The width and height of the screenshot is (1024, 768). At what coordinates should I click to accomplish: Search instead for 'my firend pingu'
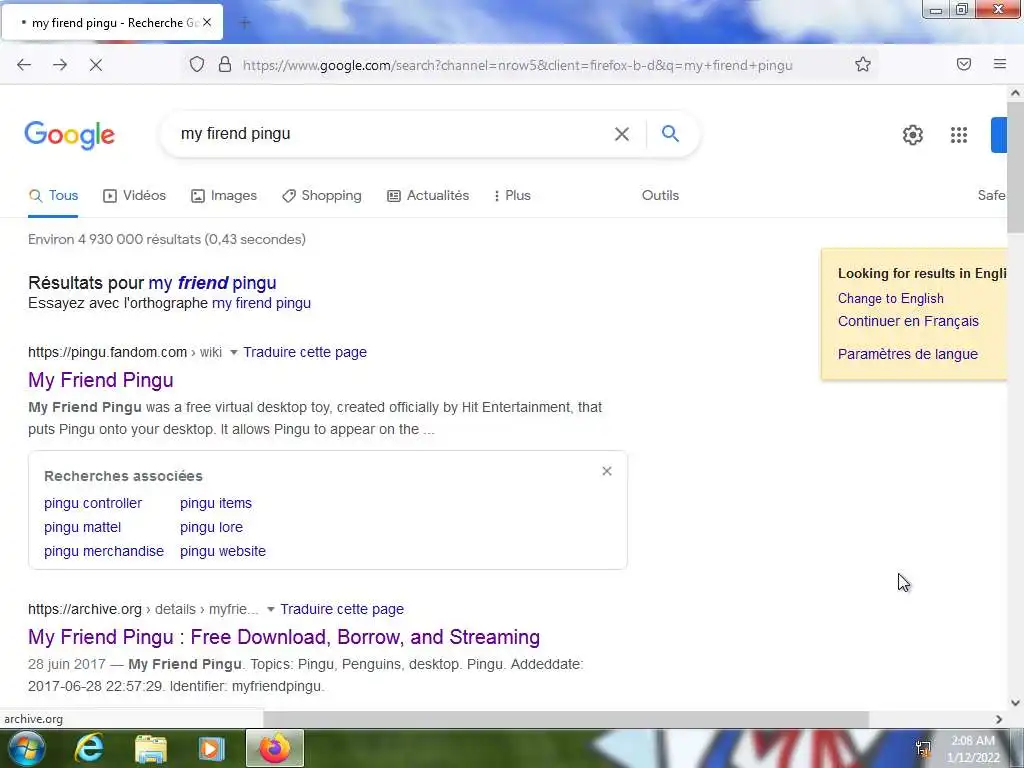click(x=261, y=303)
